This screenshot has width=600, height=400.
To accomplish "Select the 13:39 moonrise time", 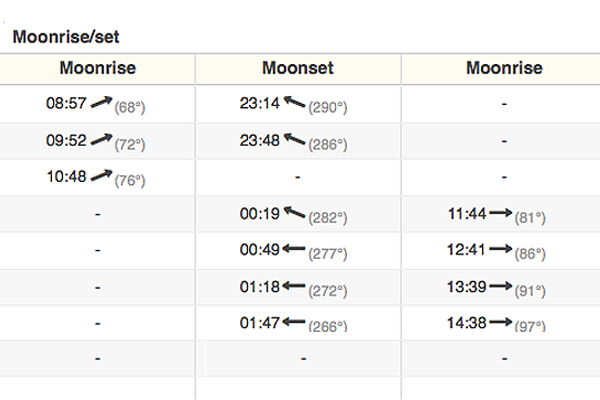I will 466,287.
